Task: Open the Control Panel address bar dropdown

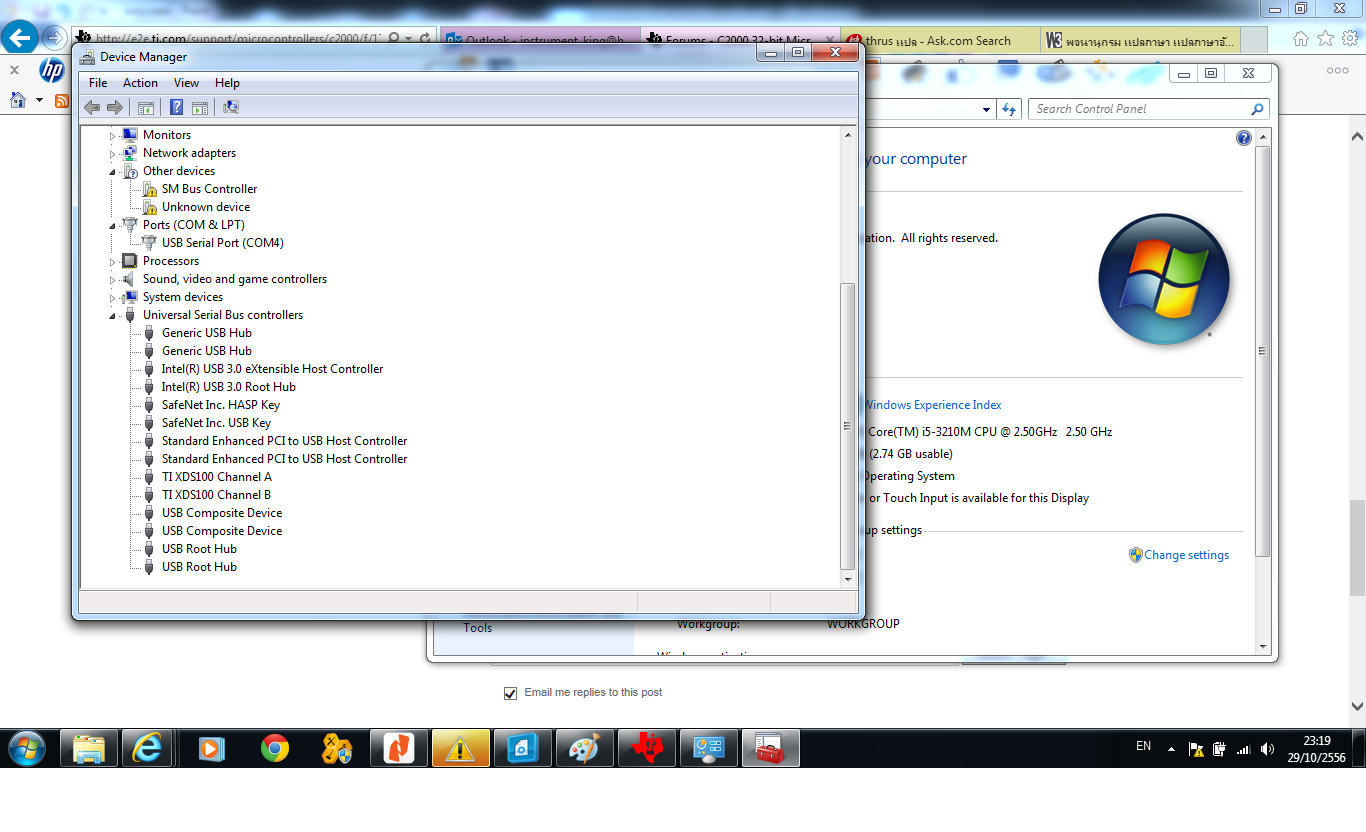Action: [986, 109]
